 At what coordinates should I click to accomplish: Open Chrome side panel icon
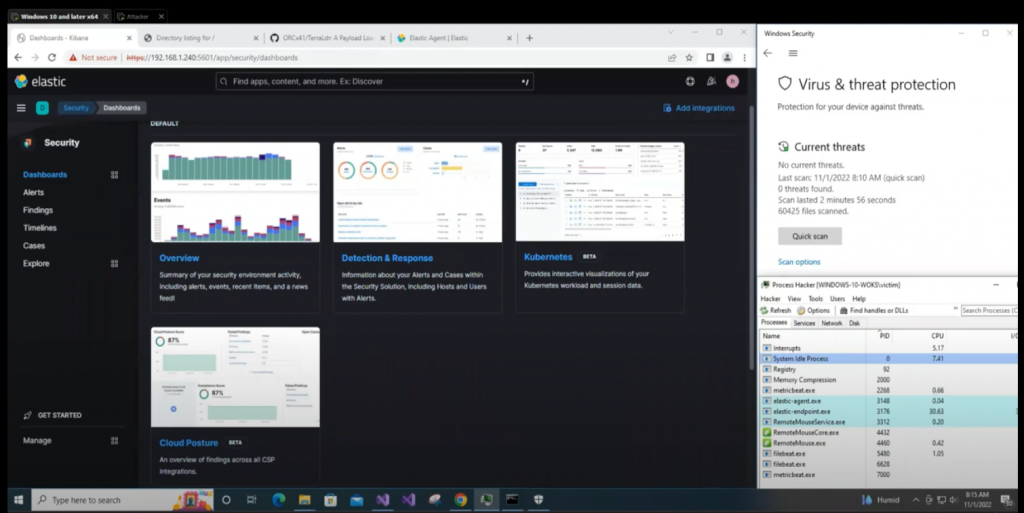[x=710, y=57]
